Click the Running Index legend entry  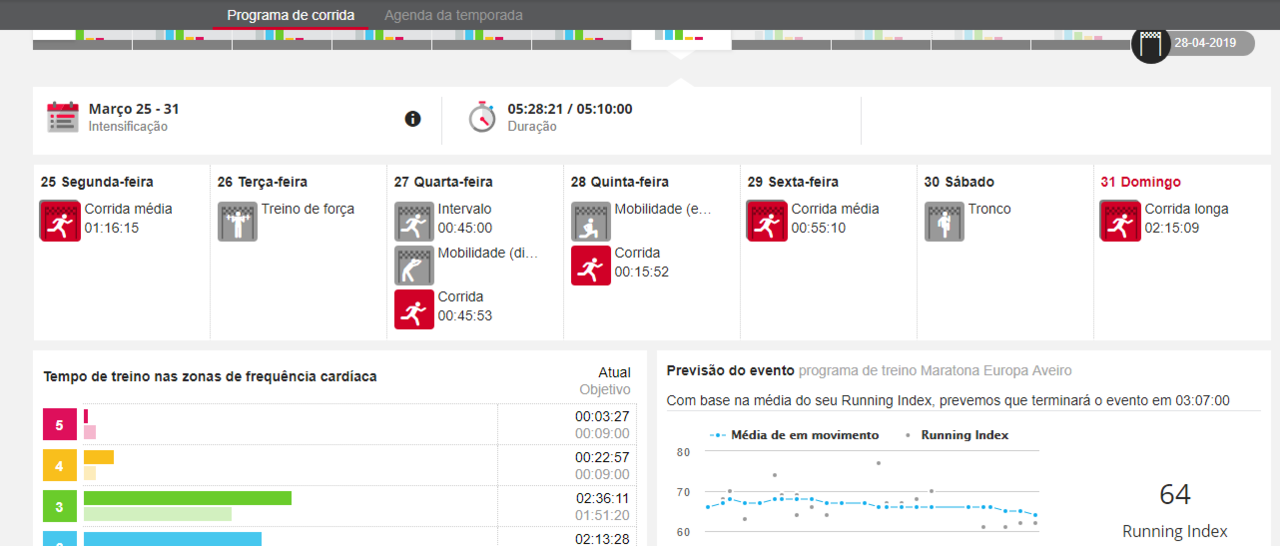[x=956, y=435]
